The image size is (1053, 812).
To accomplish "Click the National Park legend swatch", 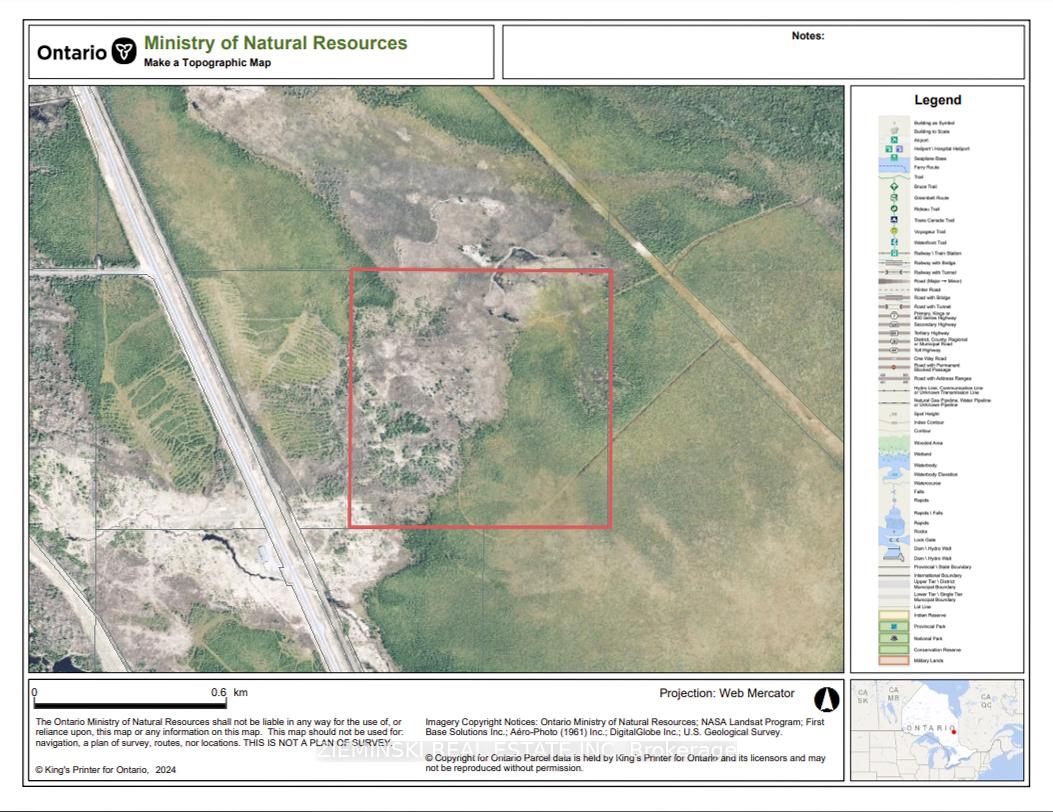I will [x=894, y=638].
